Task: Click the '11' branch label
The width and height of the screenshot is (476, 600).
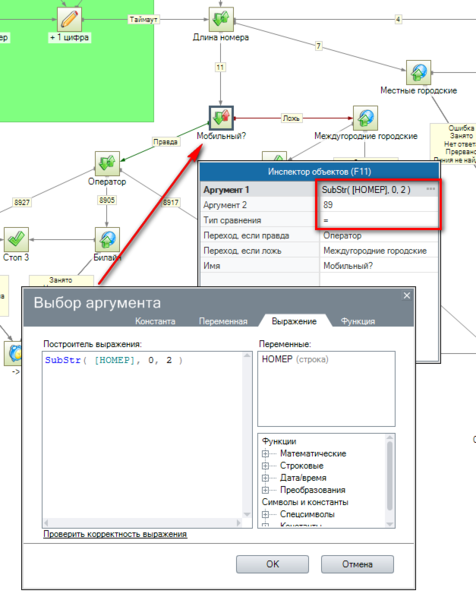Action: 220,67
